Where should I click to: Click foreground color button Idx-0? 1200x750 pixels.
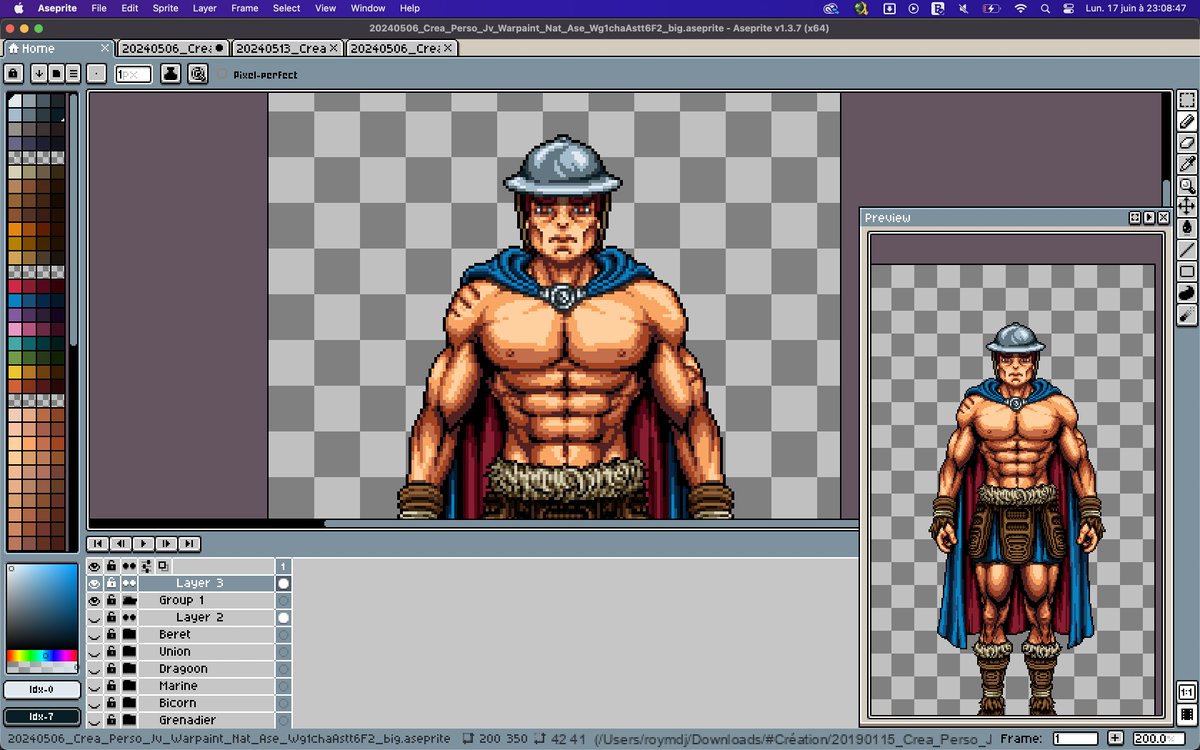tap(41, 690)
